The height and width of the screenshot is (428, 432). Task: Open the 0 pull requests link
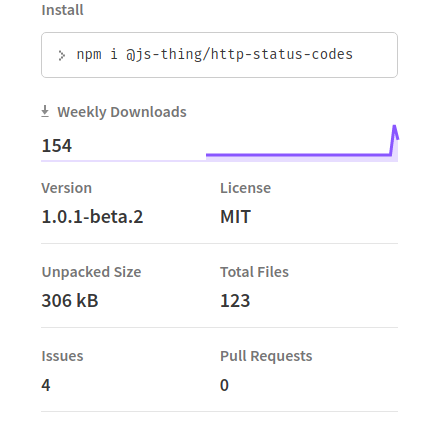pyautogui.click(x=224, y=385)
